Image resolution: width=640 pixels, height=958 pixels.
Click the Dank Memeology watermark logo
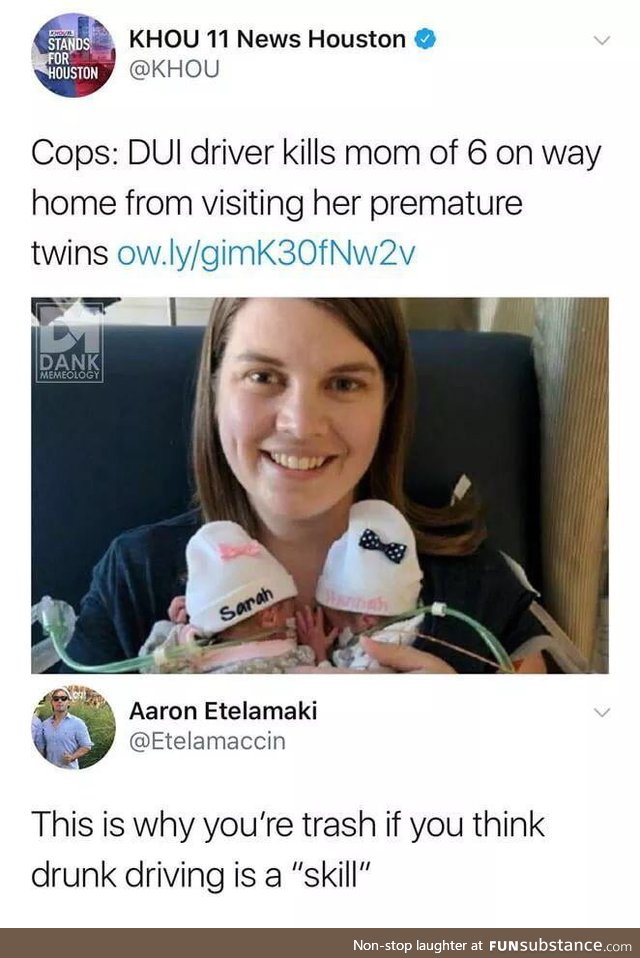68,343
